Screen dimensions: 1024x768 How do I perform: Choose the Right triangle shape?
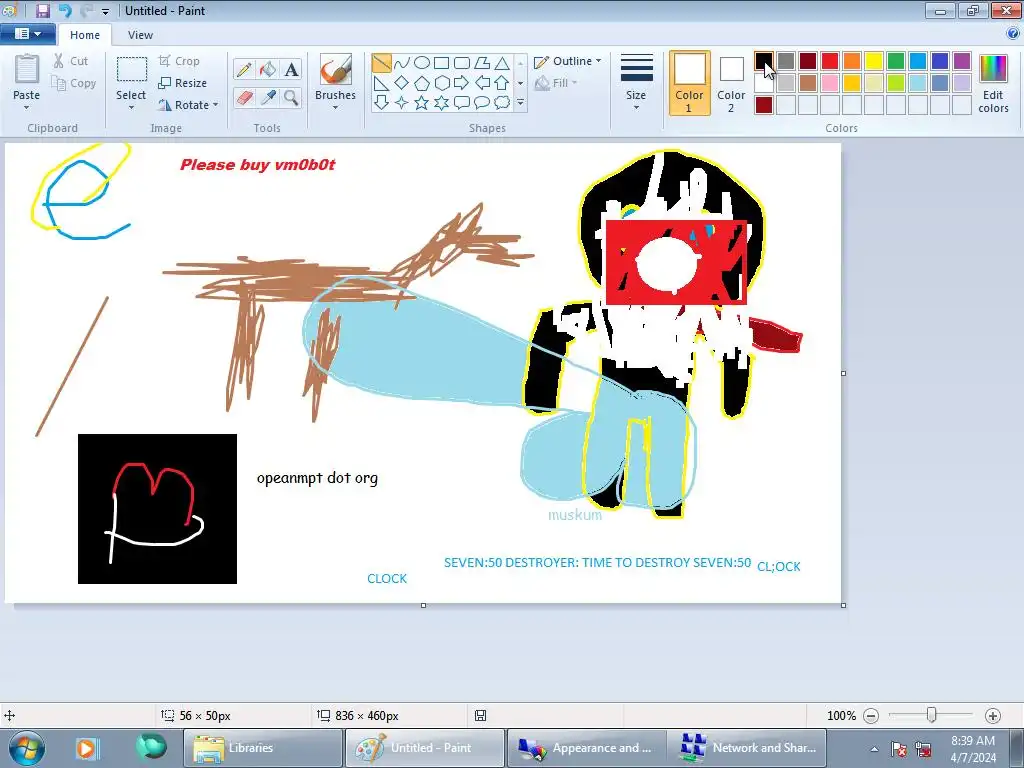click(x=381, y=83)
